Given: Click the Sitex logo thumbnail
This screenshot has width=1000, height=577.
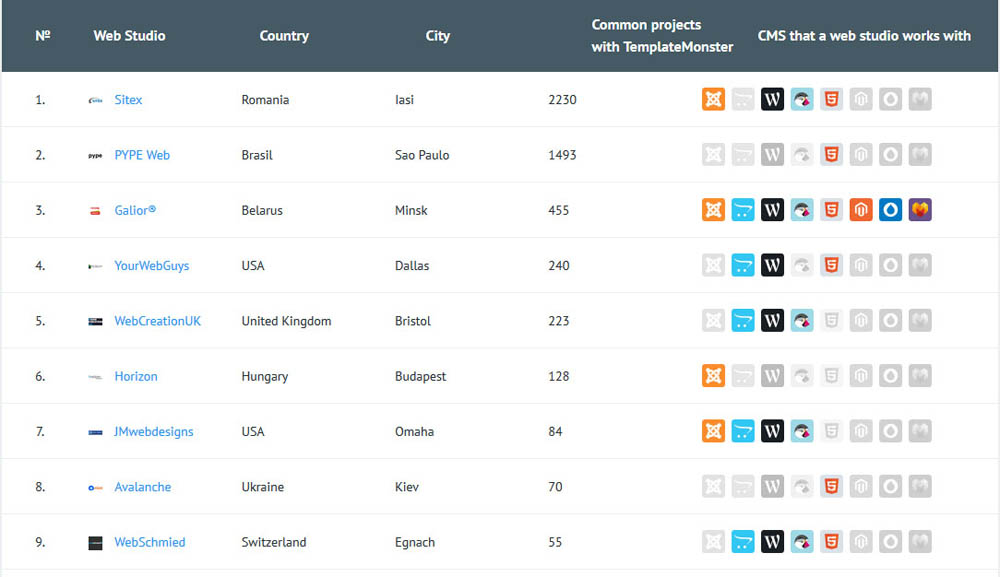Looking at the screenshot, I should click(x=95, y=100).
